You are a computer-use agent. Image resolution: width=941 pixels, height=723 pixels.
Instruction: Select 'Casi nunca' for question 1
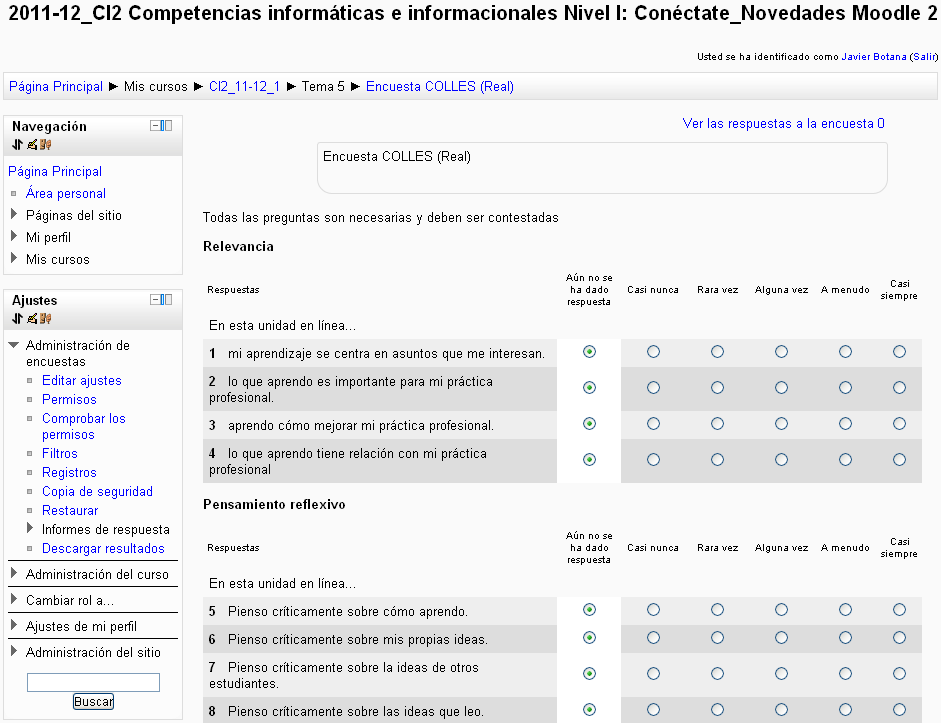click(x=654, y=352)
